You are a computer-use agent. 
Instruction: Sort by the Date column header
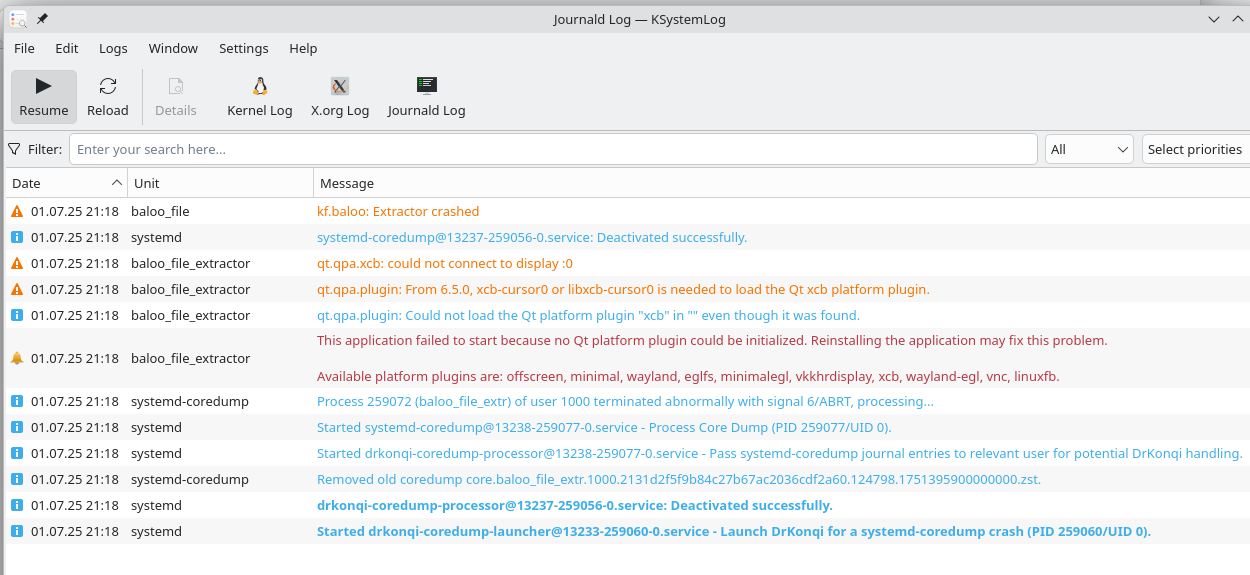point(66,183)
